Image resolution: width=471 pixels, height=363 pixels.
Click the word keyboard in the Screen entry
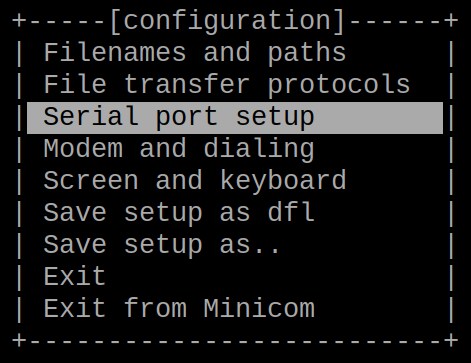click(x=283, y=181)
